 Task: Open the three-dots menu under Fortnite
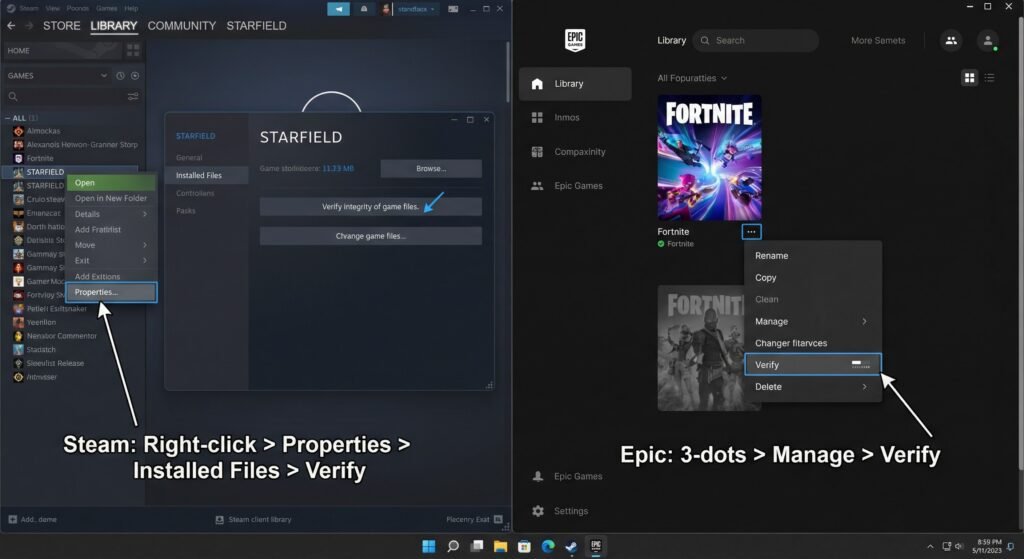coord(751,232)
